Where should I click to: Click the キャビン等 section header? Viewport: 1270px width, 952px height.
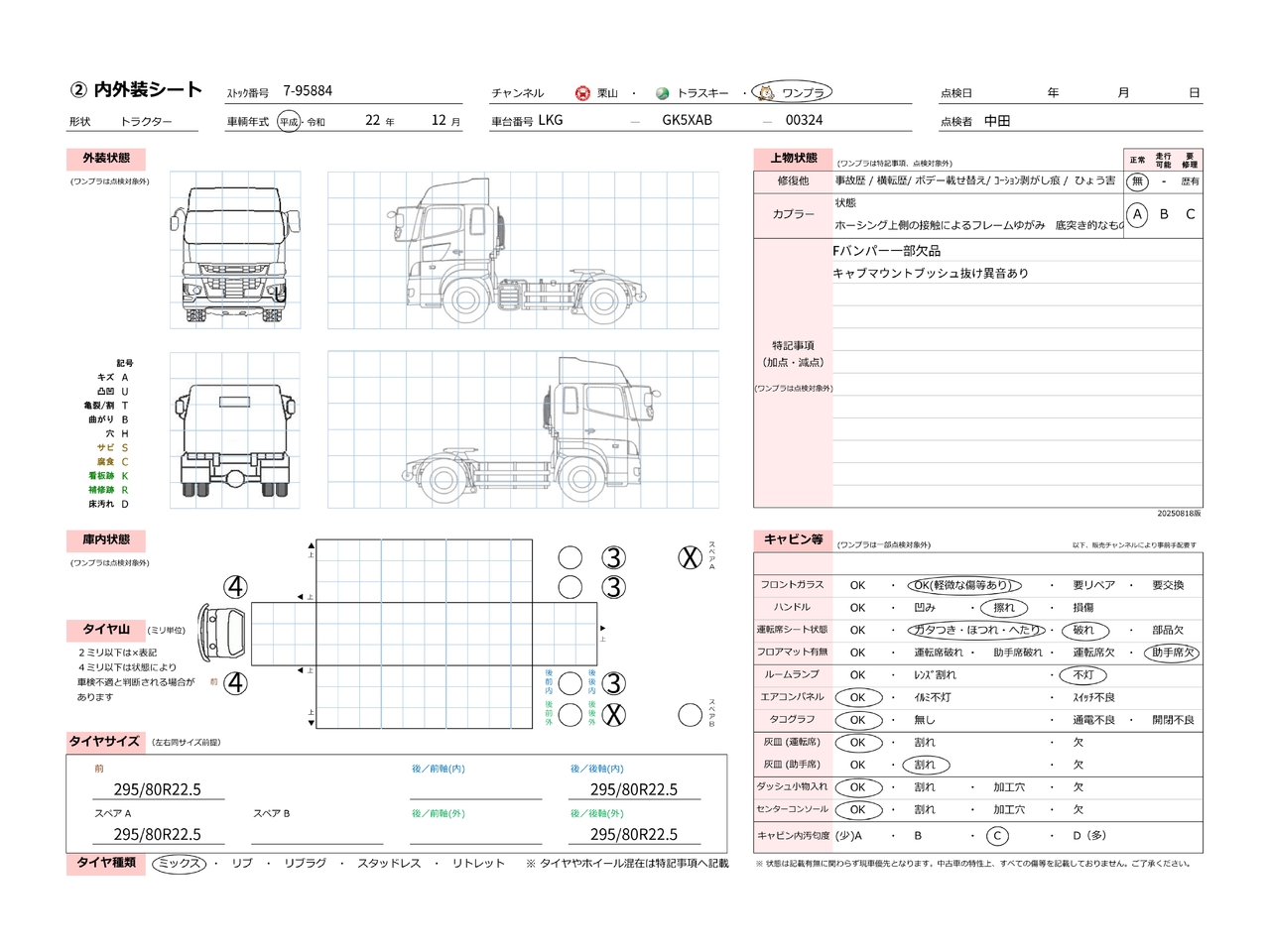(x=793, y=539)
